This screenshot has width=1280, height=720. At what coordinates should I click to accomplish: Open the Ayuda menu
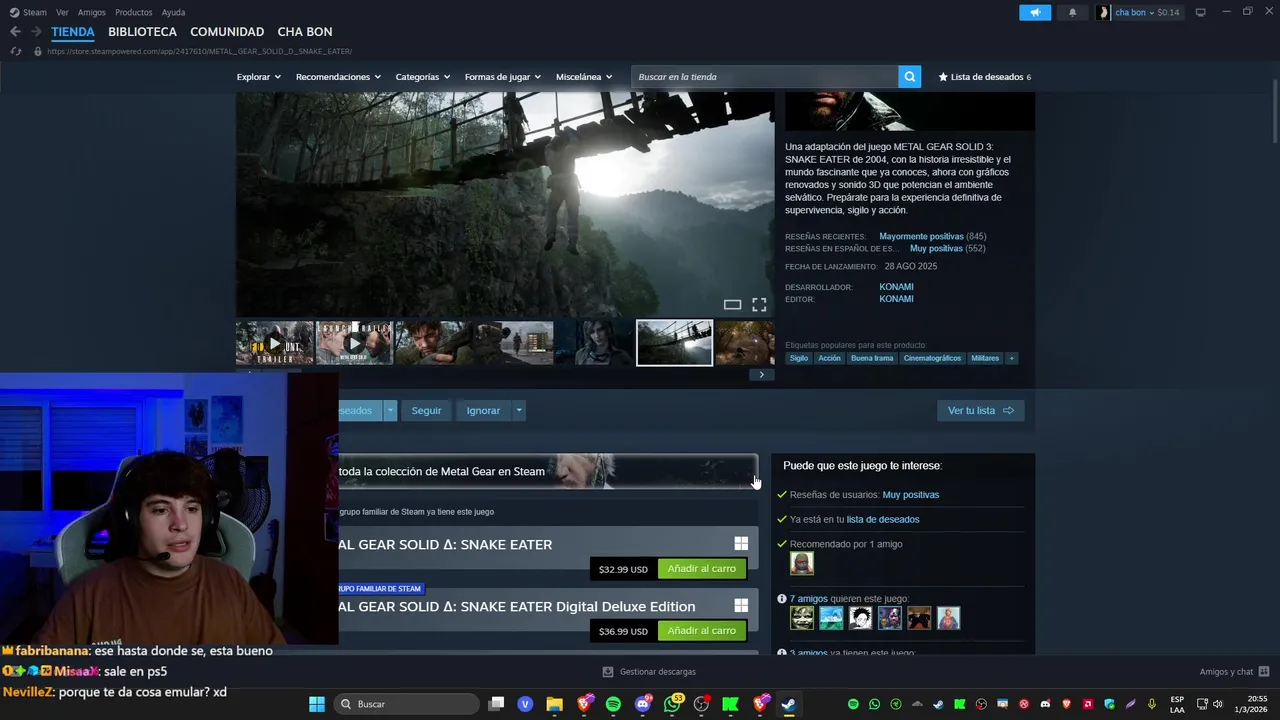pos(173,12)
